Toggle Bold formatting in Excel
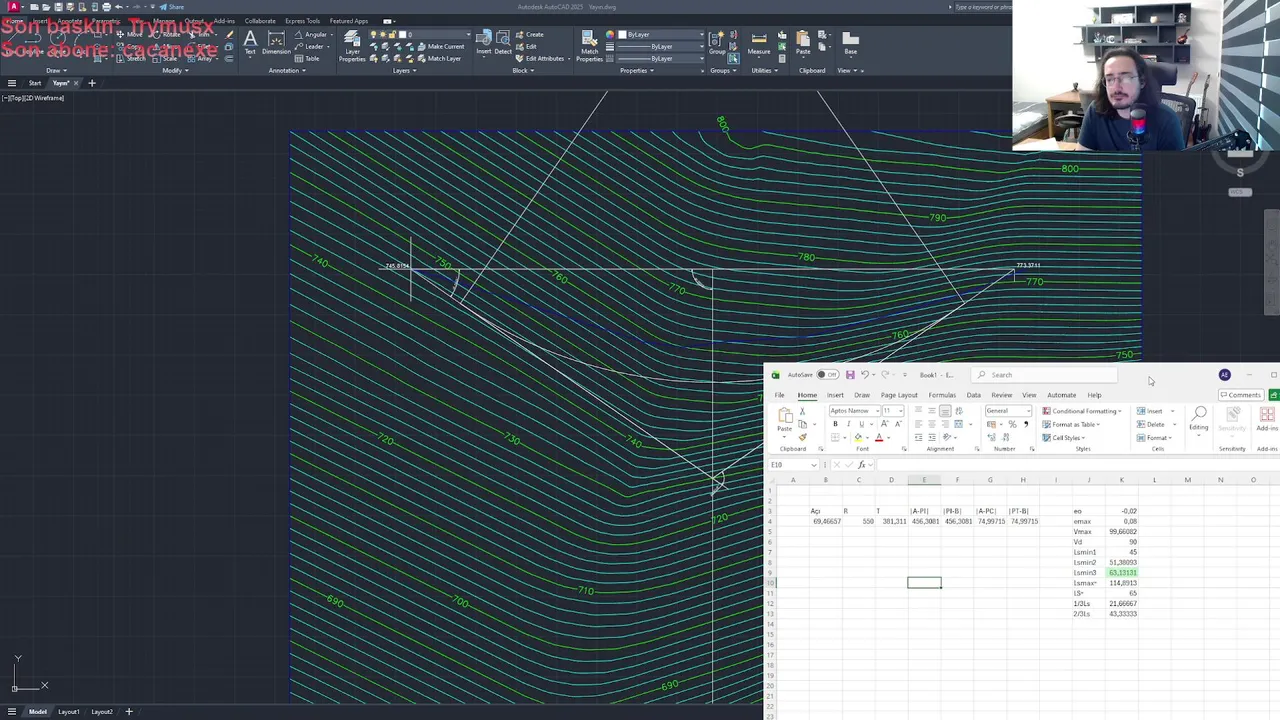The image size is (1280, 720). tap(836, 424)
